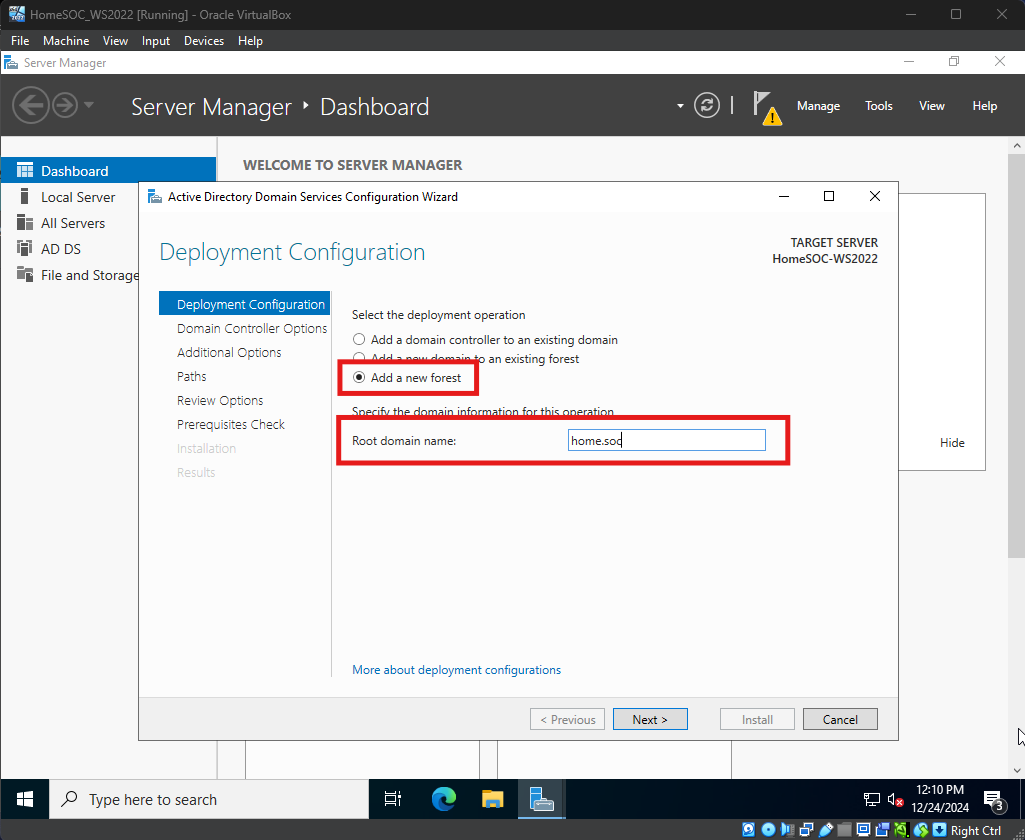This screenshot has height=840, width=1025.
Task: Open VirtualBox Devices menu
Action: pos(204,41)
